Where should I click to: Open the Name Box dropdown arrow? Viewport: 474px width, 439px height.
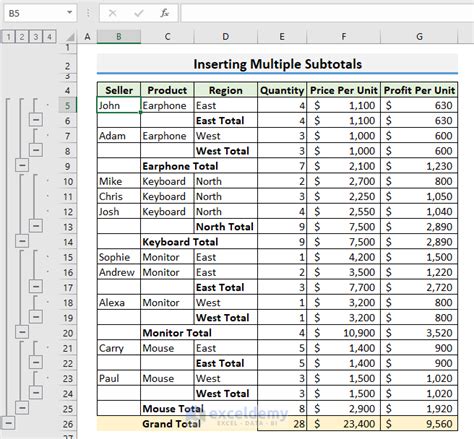coord(69,13)
